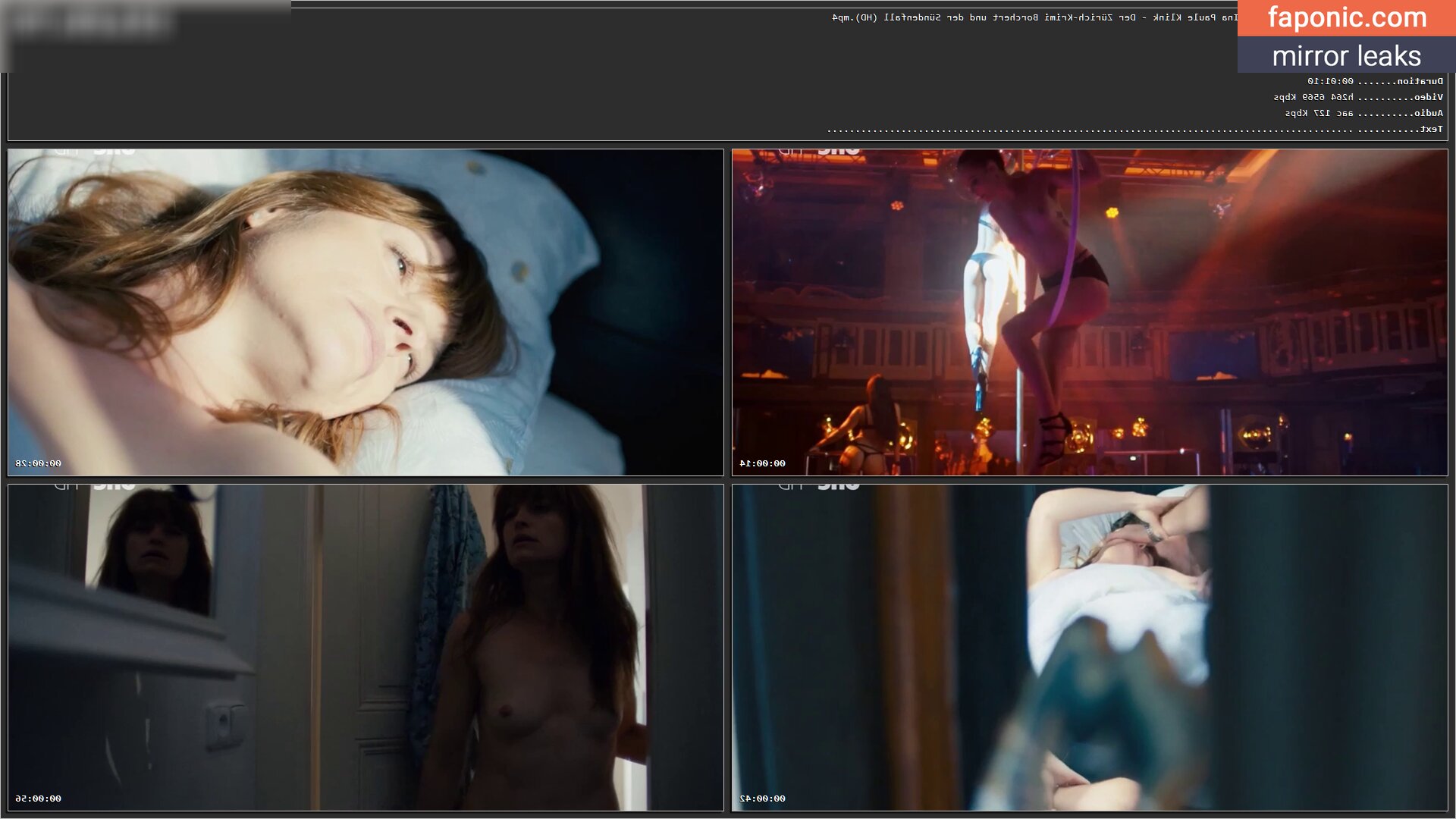Open the thumbnail stamped 00:00:56
The image size is (1456, 819).
pos(366,648)
